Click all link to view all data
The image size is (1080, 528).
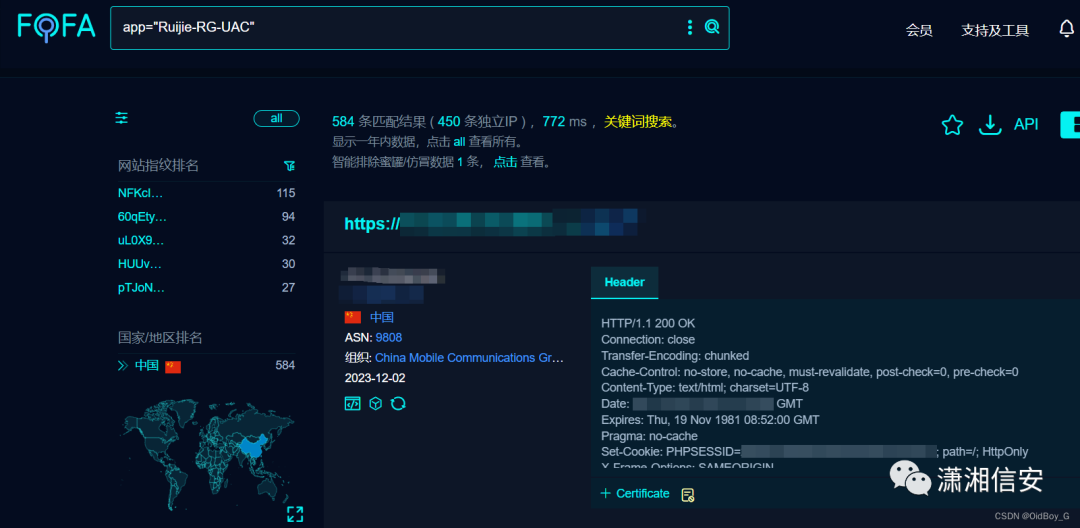[x=459, y=142]
